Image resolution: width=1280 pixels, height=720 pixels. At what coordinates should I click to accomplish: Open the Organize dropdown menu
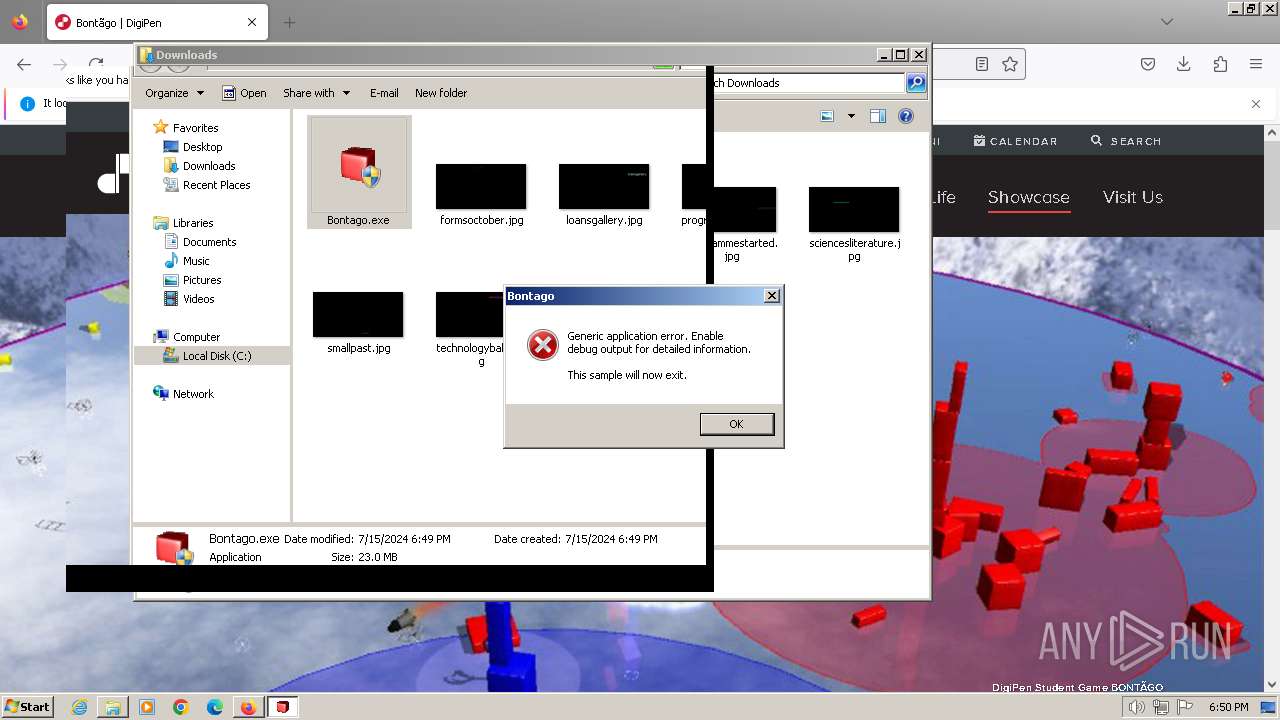click(x=174, y=93)
